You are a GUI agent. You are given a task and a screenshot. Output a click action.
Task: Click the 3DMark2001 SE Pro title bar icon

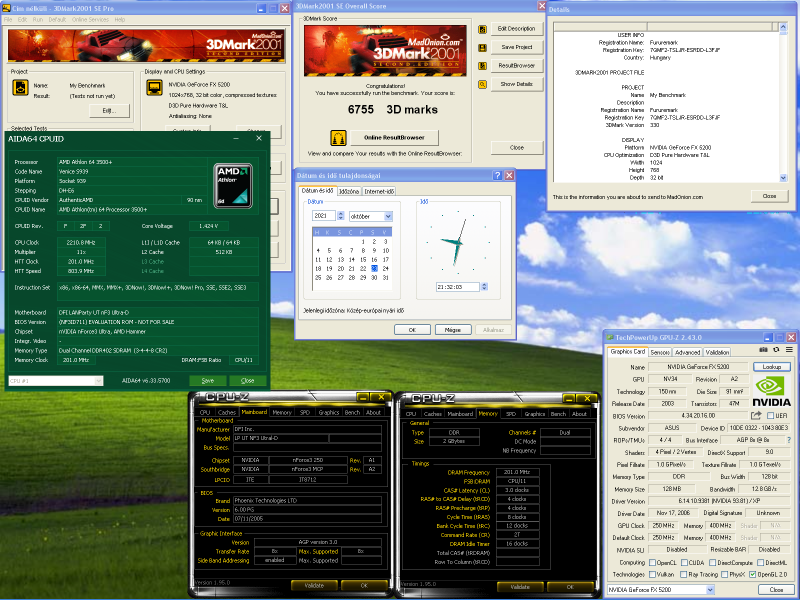(6, 8)
